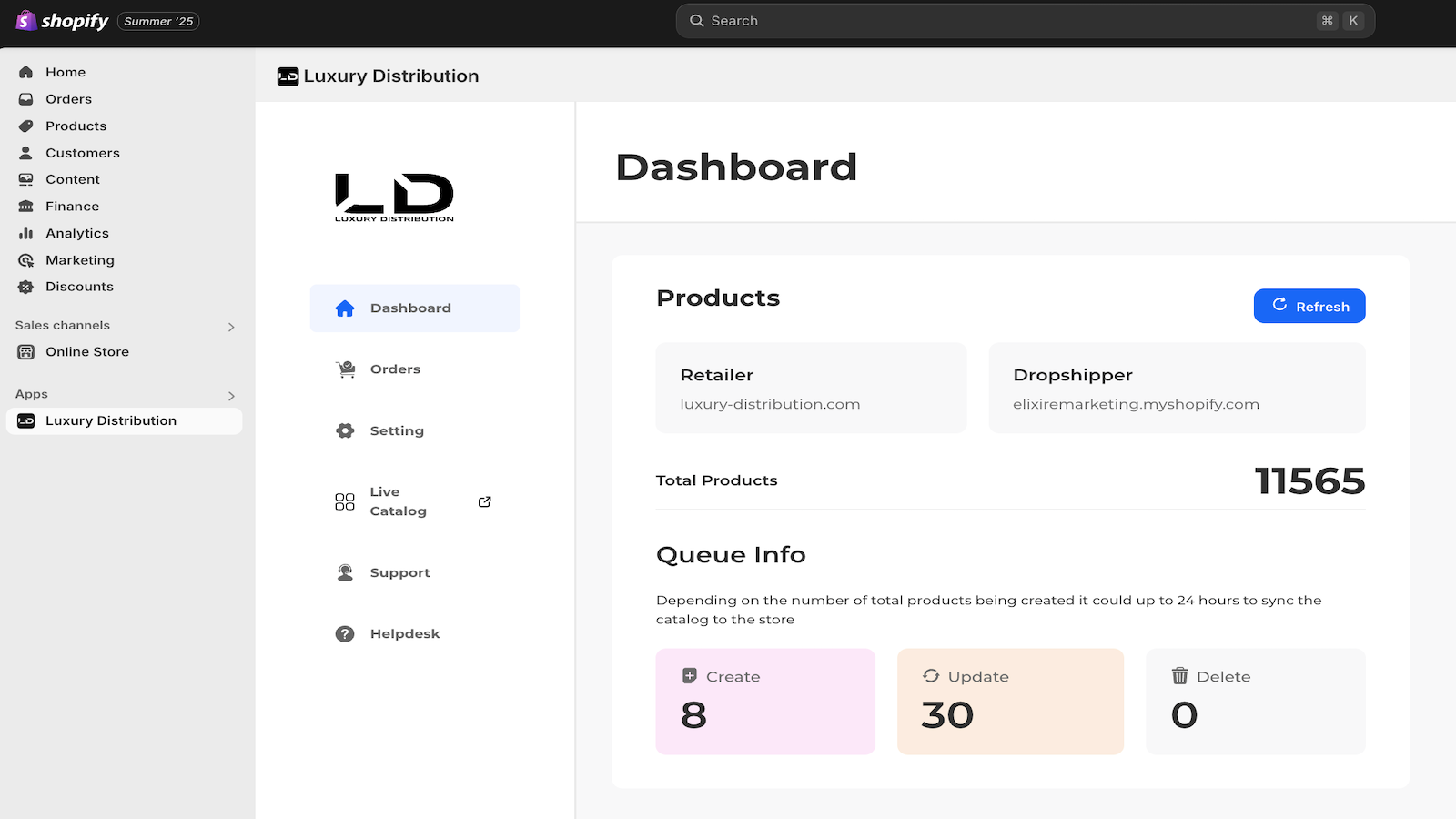Click the Retailer card heading
Image resolution: width=1456 pixels, height=819 pixels.
pos(717,375)
